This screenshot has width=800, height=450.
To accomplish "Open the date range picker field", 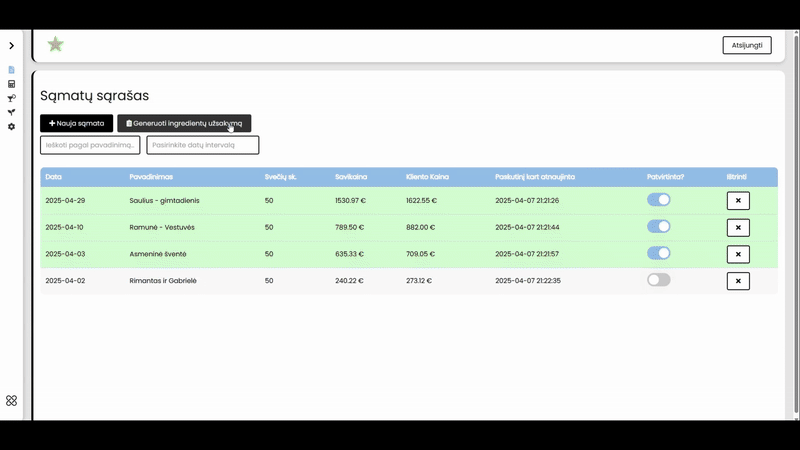I will click(202, 145).
